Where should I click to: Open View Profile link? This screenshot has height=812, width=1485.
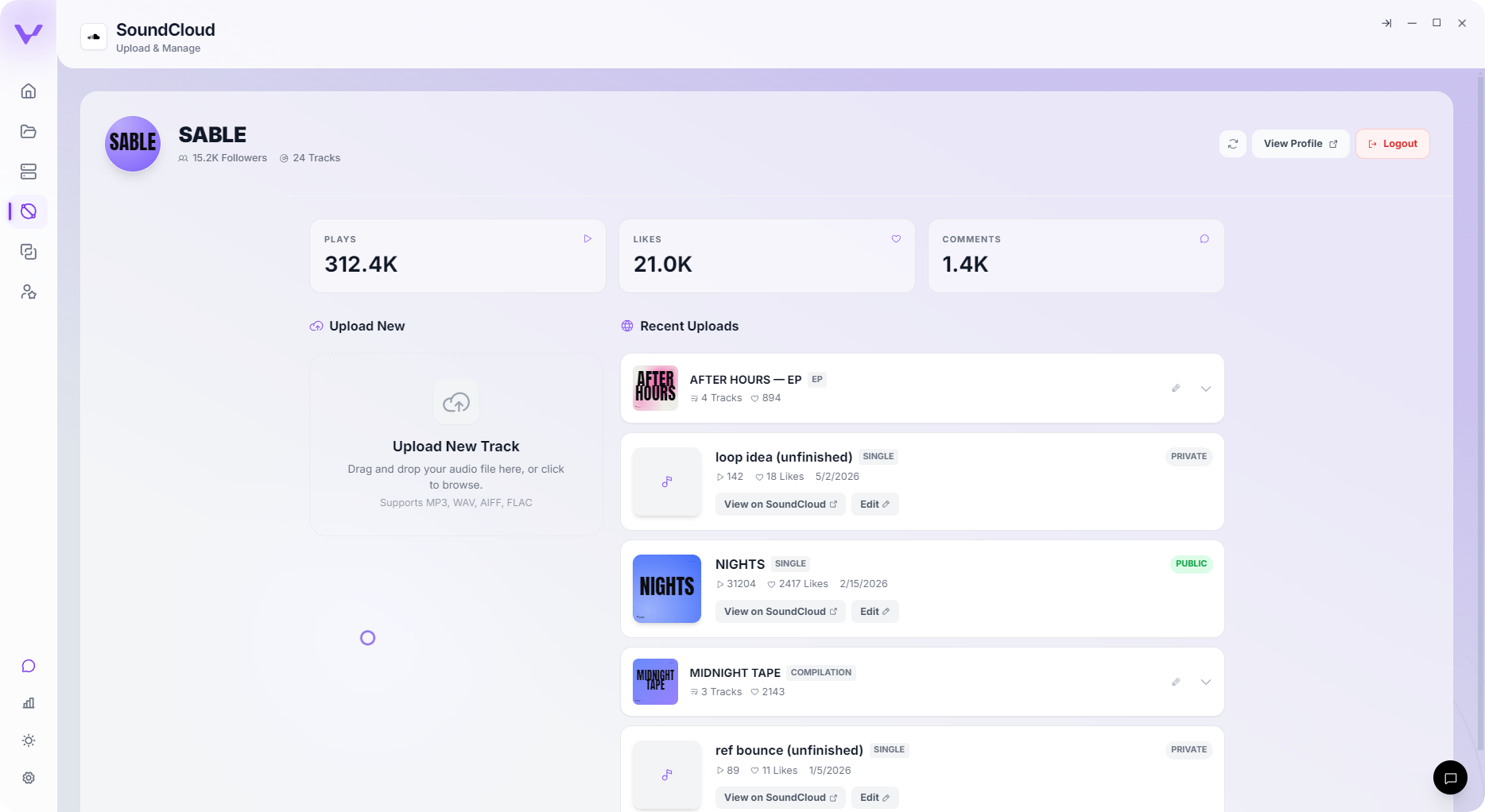tap(1301, 144)
